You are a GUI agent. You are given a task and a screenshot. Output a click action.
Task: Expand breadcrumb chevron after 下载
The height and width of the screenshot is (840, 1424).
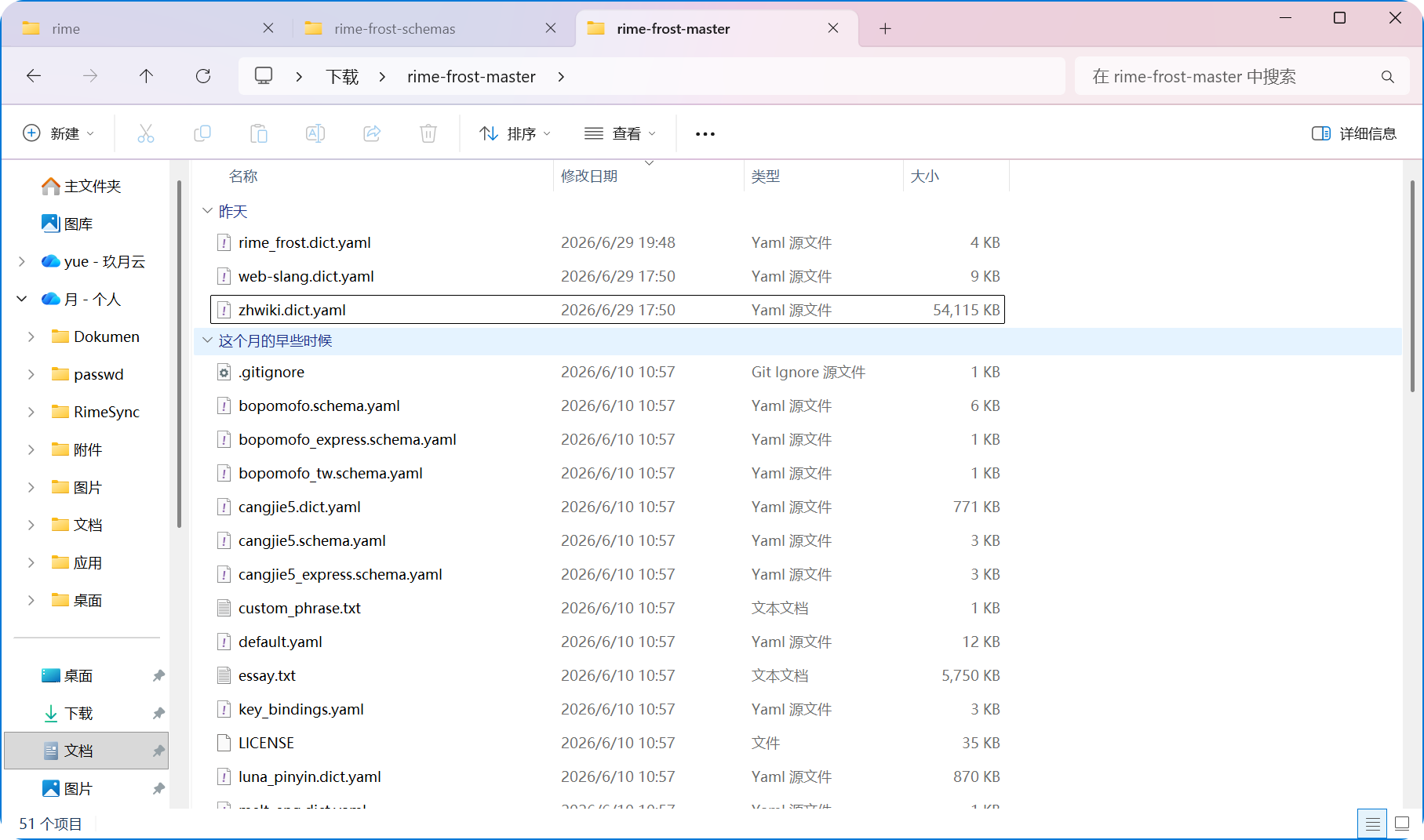382,77
